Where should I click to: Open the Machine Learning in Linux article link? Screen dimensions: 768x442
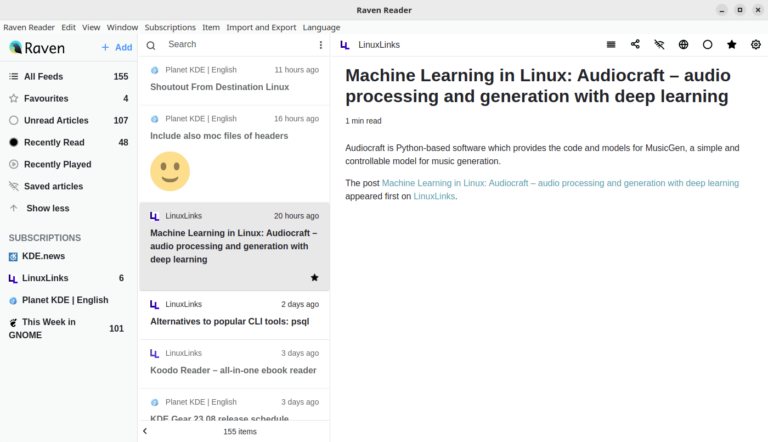point(560,183)
